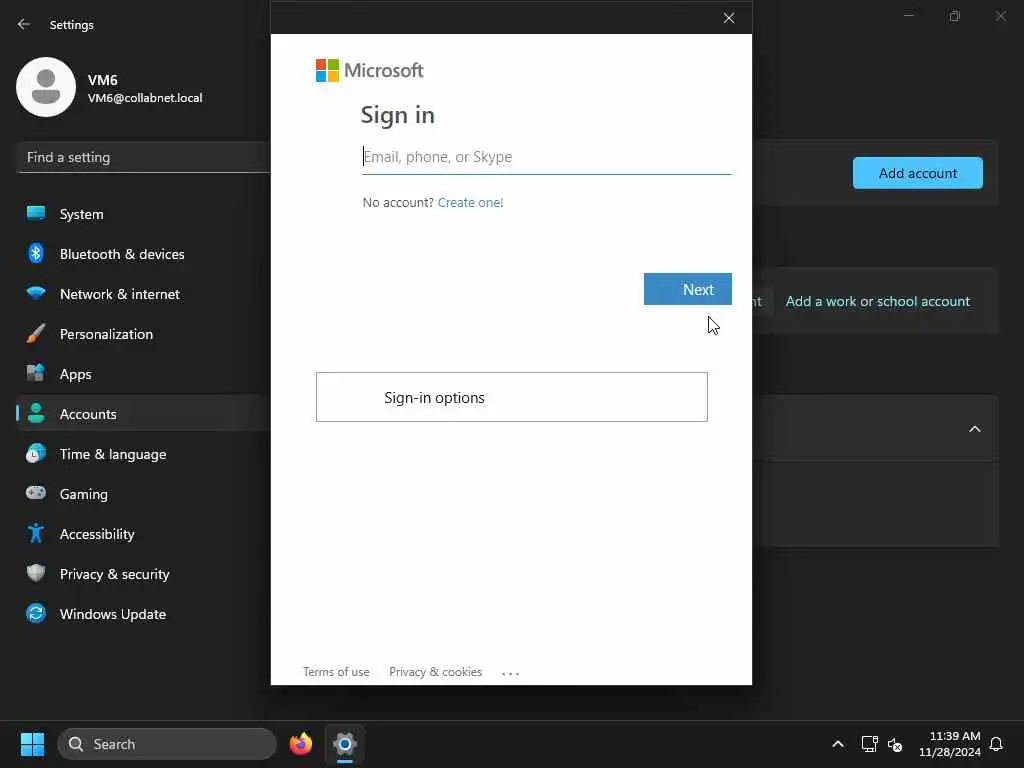The image size is (1024, 768).
Task: Select Gaming in the settings sidebar
Action: pos(144,493)
